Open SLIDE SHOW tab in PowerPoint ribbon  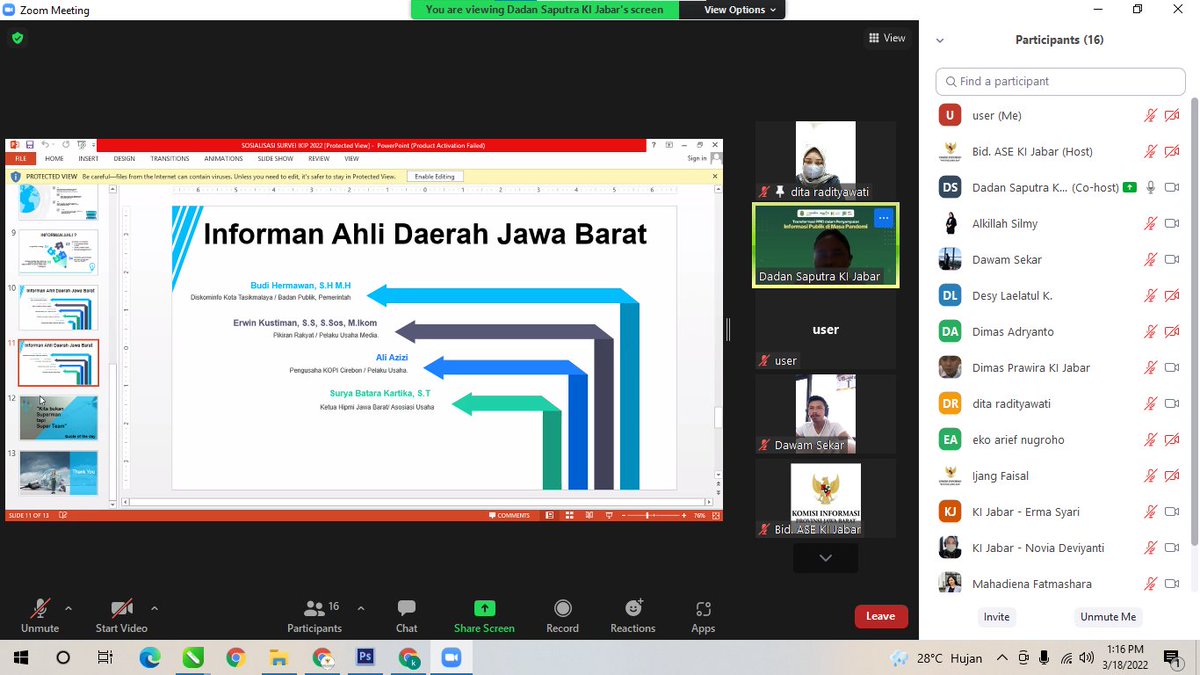[275, 158]
